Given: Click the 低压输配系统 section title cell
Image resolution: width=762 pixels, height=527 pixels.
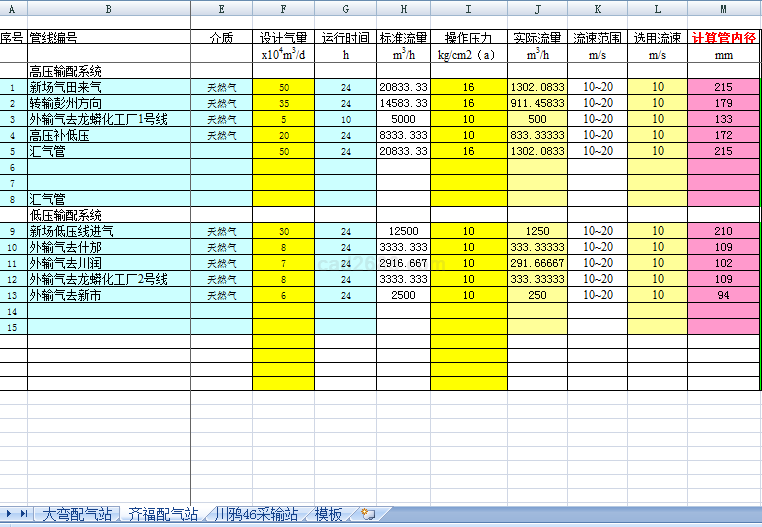Looking at the screenshot, I should coord(108,215).
